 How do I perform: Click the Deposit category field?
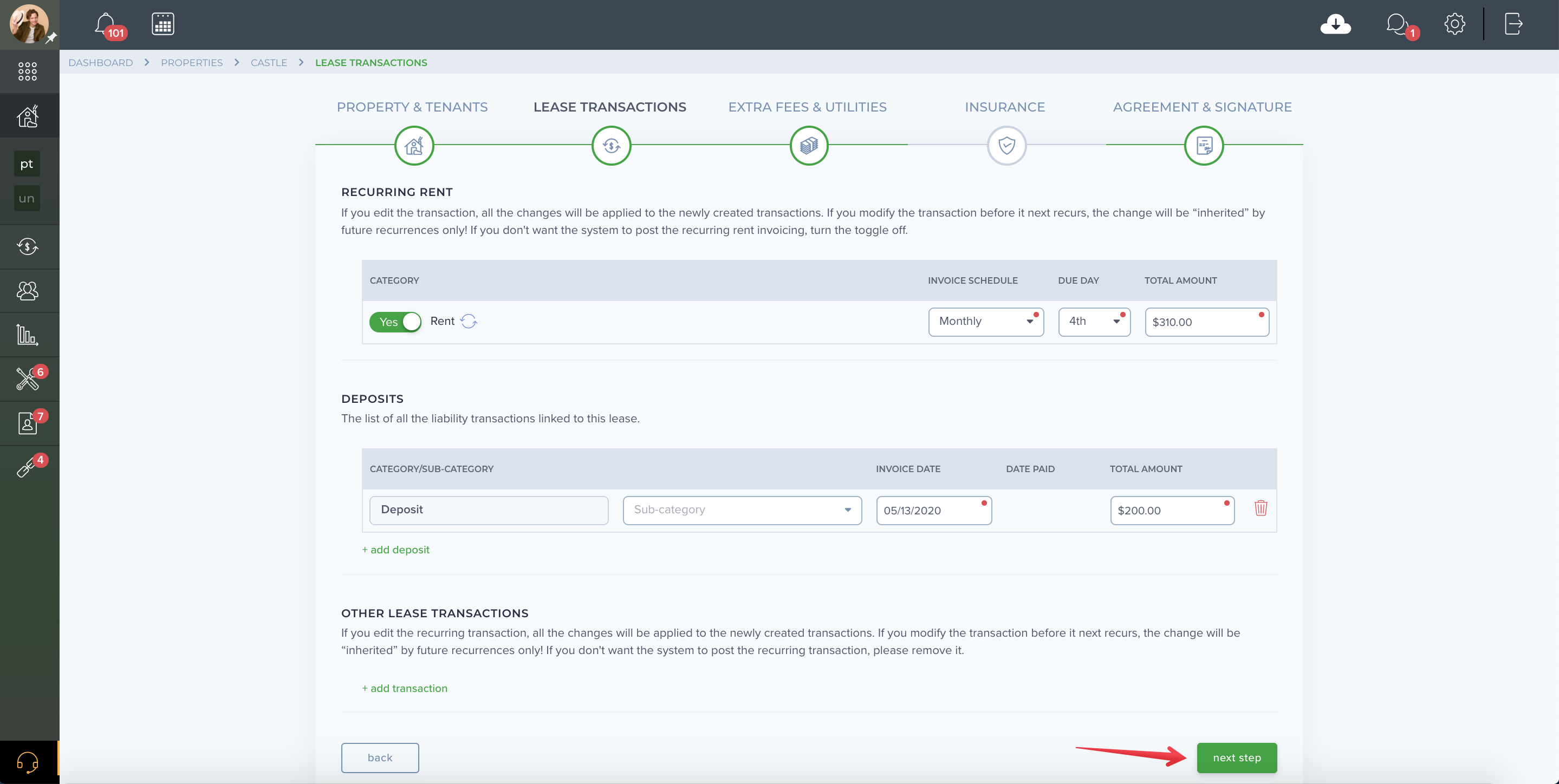click(x=489, y=510)
